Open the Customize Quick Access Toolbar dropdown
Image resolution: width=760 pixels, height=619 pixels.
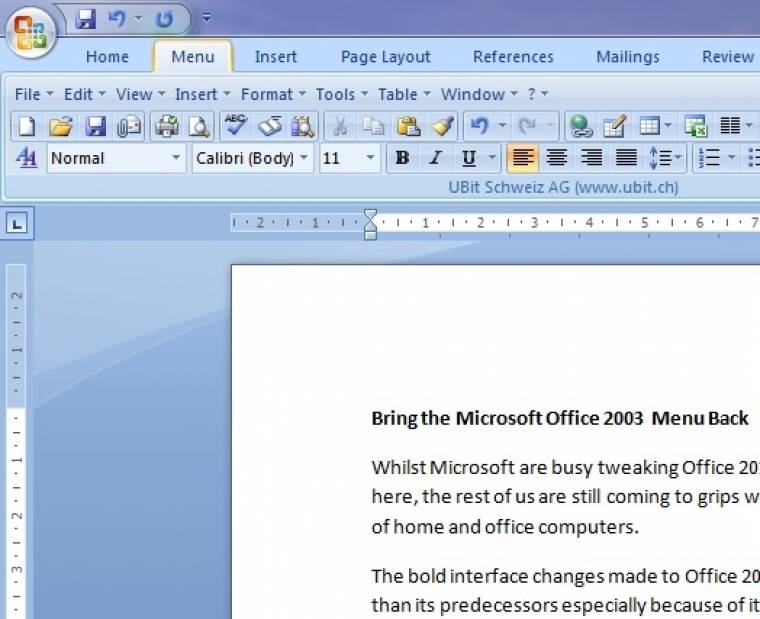[206, 18]
